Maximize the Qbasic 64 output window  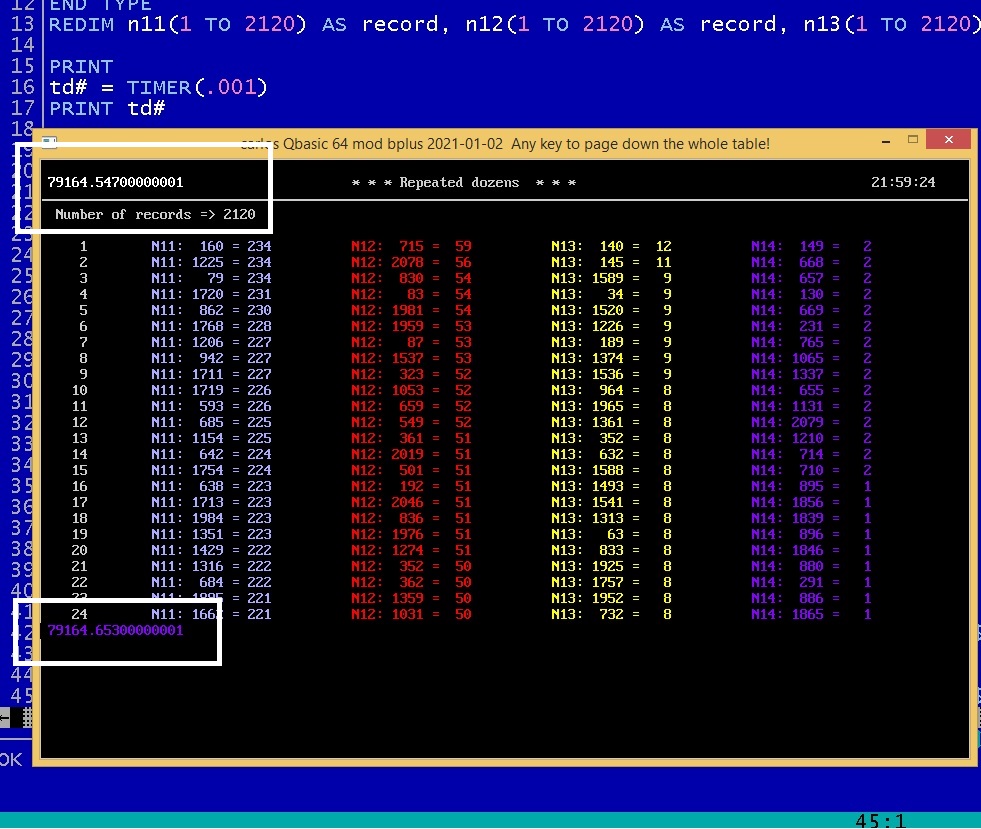tap(913, 140)
